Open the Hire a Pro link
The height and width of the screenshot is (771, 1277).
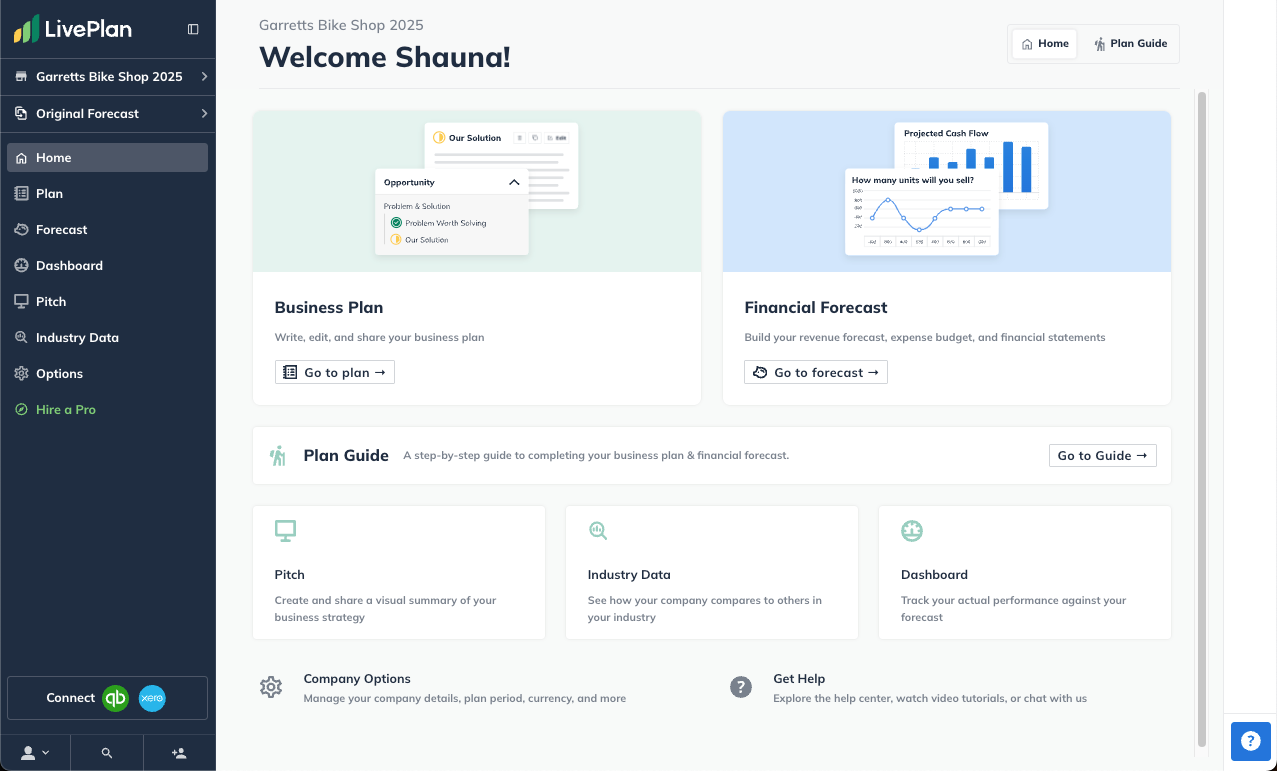click(x=64, y=409)
